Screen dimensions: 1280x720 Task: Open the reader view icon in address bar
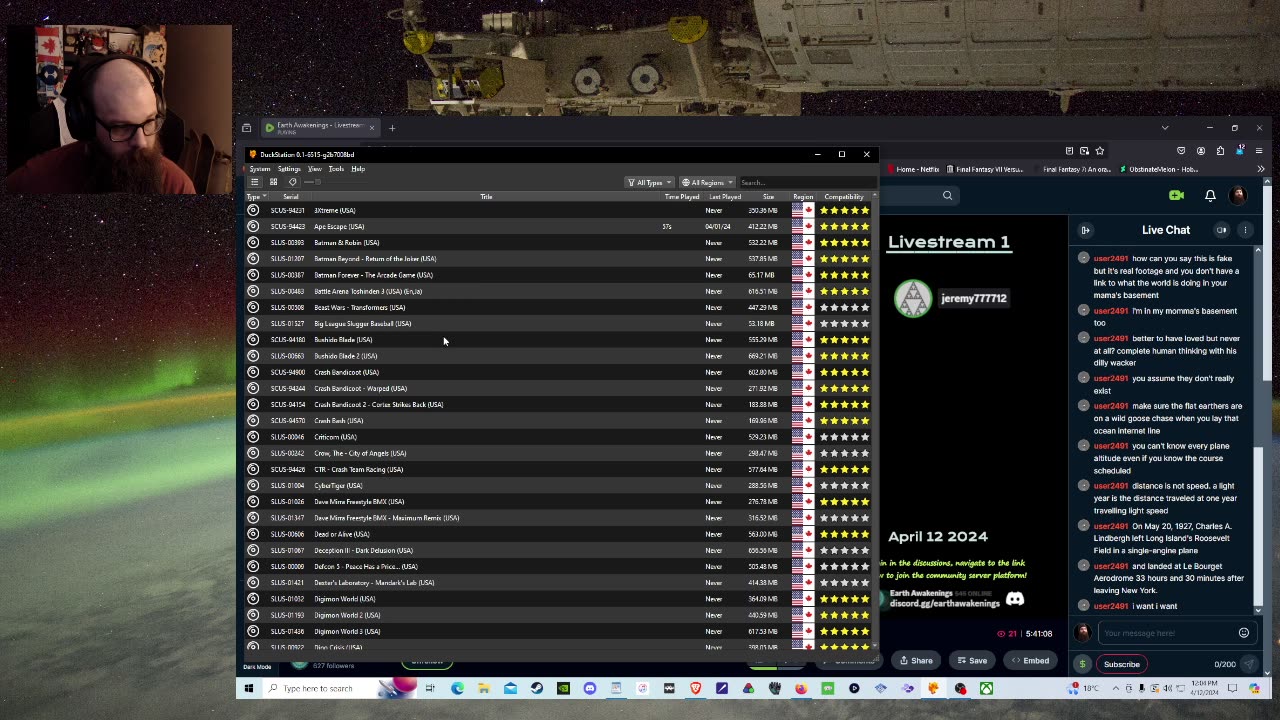pyautogui.click(x=1069, y=151)
